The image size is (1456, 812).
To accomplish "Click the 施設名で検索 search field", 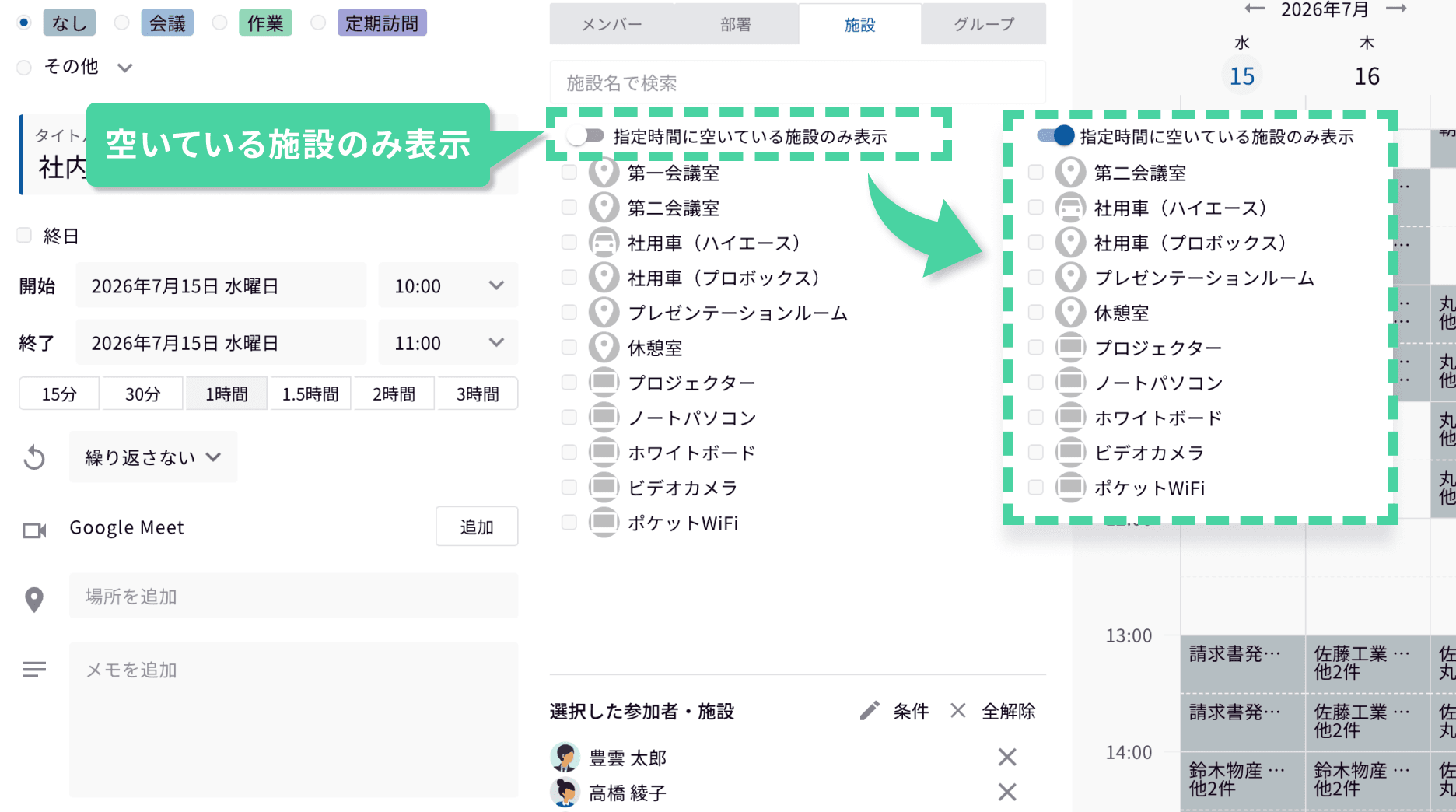I will tap(798, 82).
